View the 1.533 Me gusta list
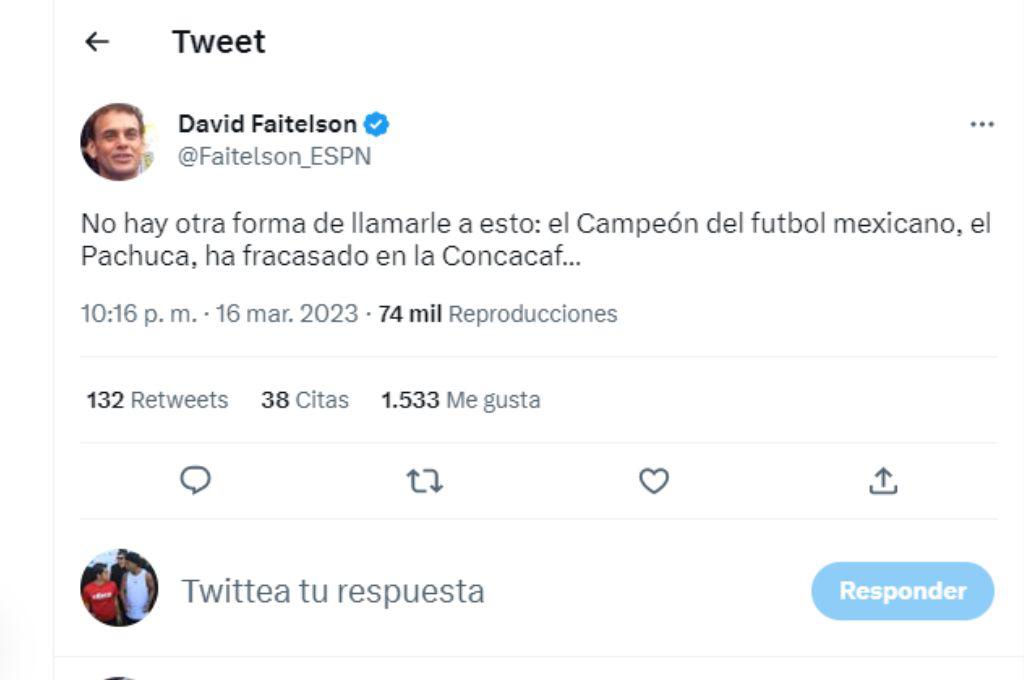This screenshot has height=680, width=1024. click(460, 400)
